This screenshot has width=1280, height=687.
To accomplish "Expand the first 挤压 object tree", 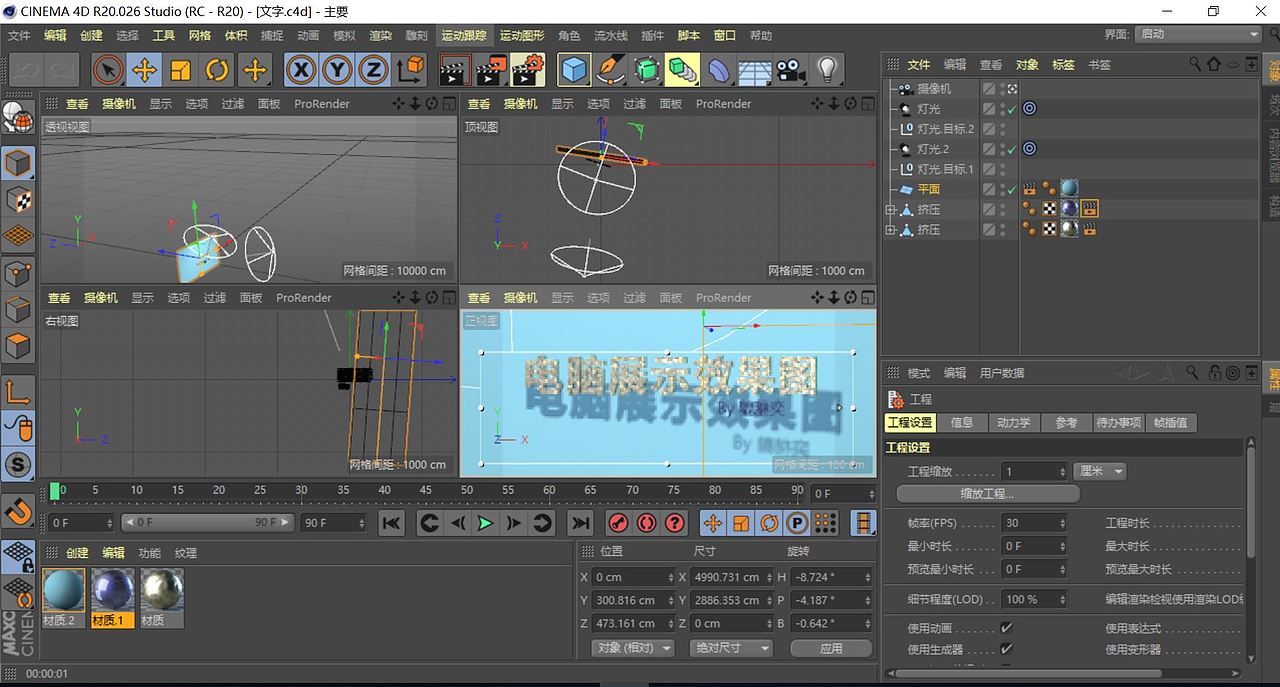I will point(890,209).
